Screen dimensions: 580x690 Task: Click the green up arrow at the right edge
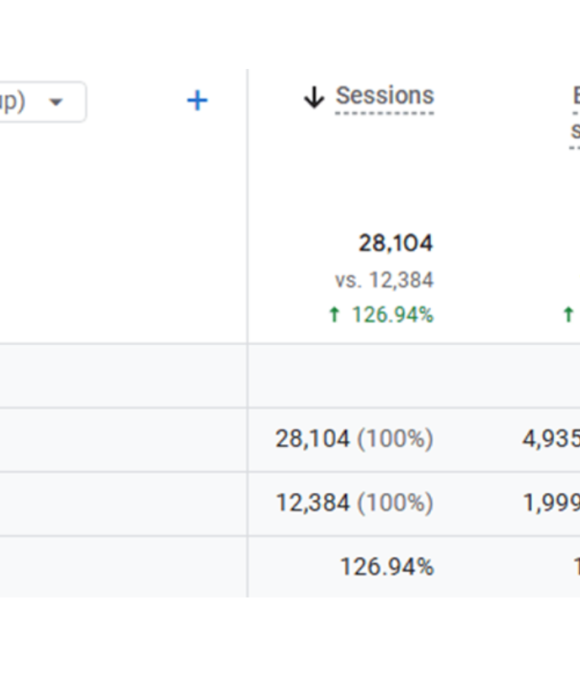click(x=568, y=315)
